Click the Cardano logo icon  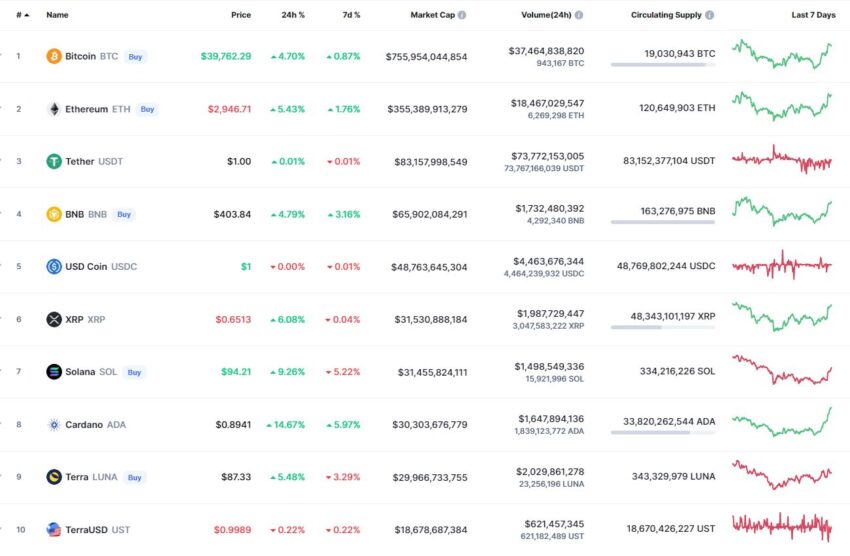tap(54, 425)
